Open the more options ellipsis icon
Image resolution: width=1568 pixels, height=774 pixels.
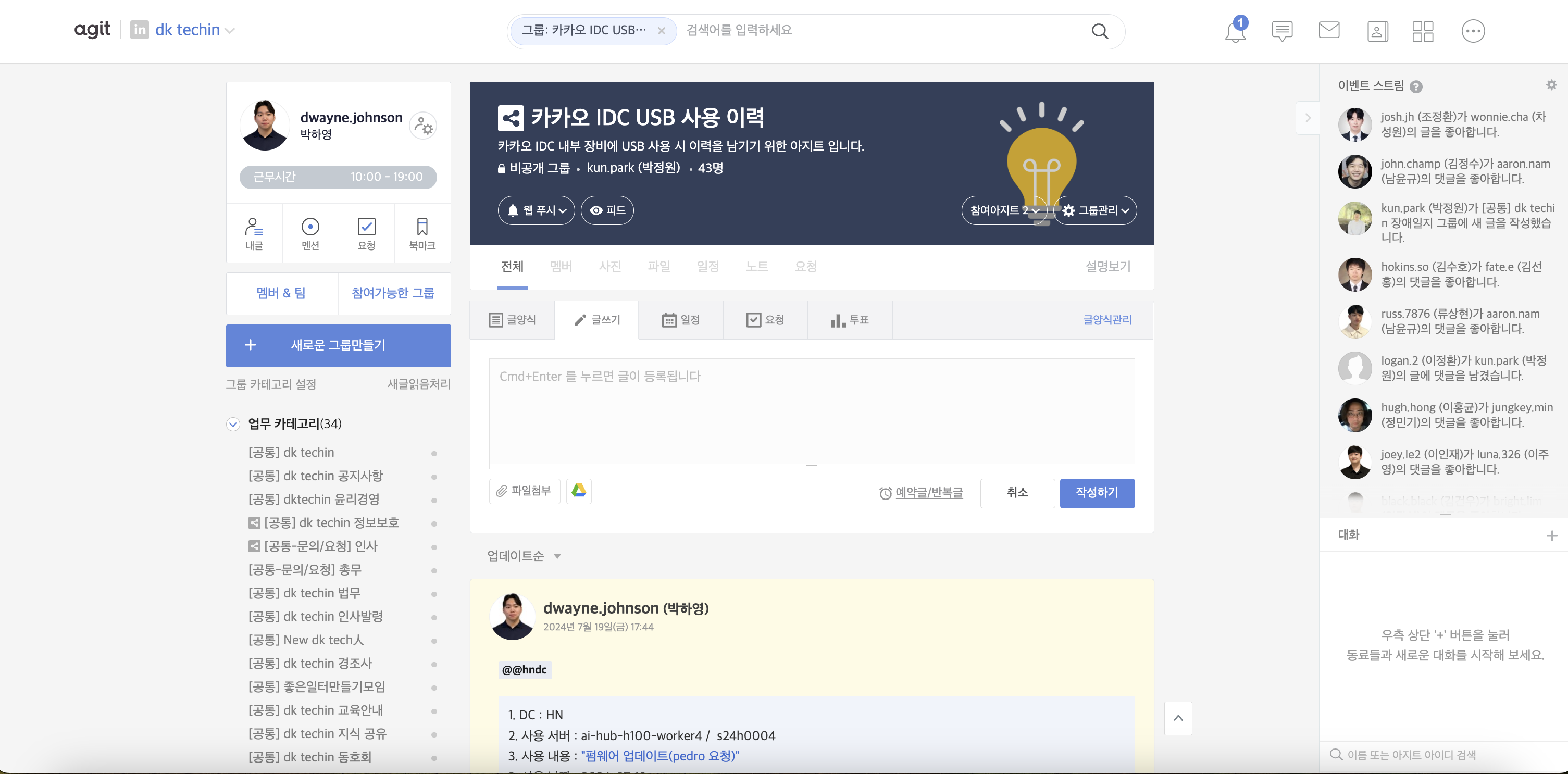click(1473, 31)
